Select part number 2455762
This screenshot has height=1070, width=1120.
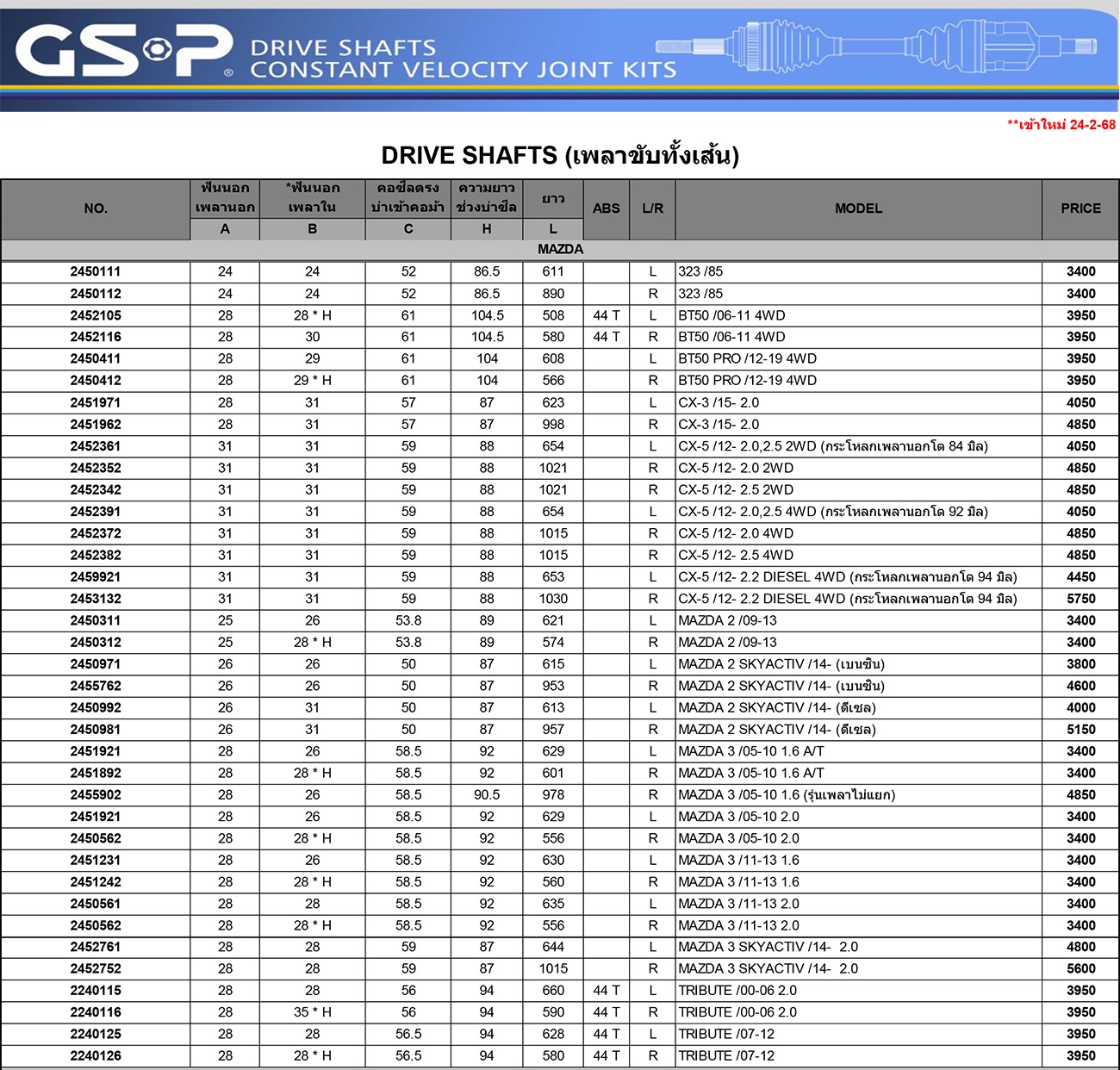[x=96, y=686]
